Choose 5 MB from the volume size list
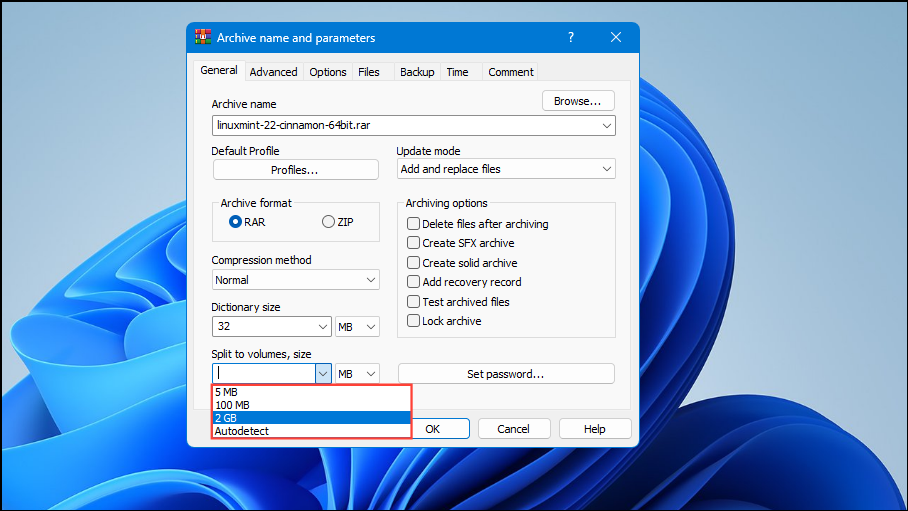This screenshot has width=908, height=511. 312,392
